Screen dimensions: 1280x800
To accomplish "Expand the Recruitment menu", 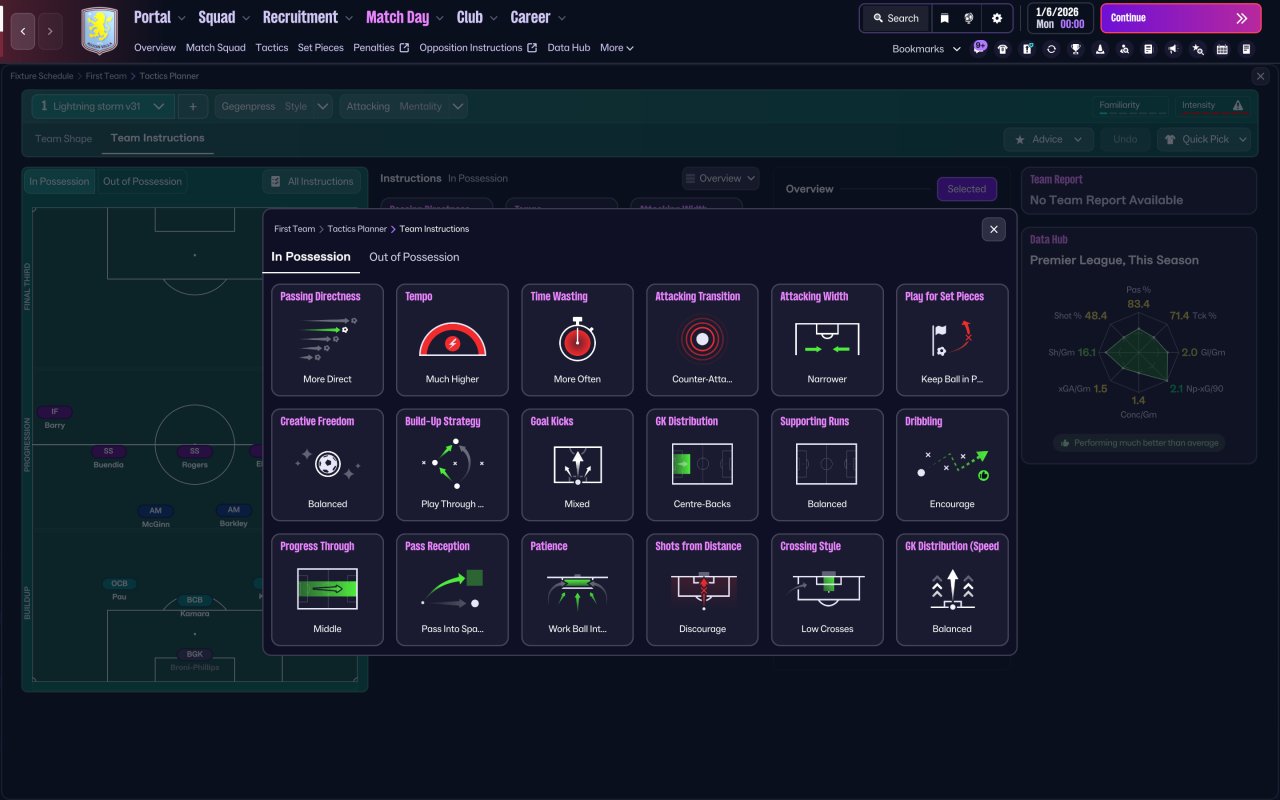I will click(x=308, y=17).
